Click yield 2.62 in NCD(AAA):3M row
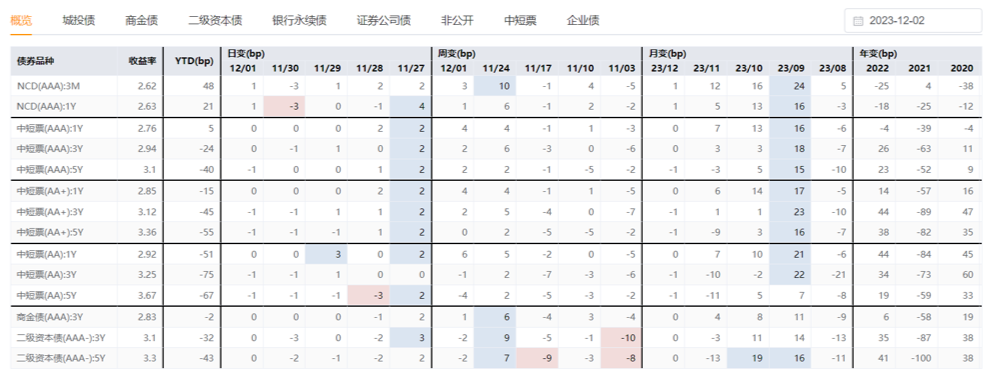 [147, 86]
